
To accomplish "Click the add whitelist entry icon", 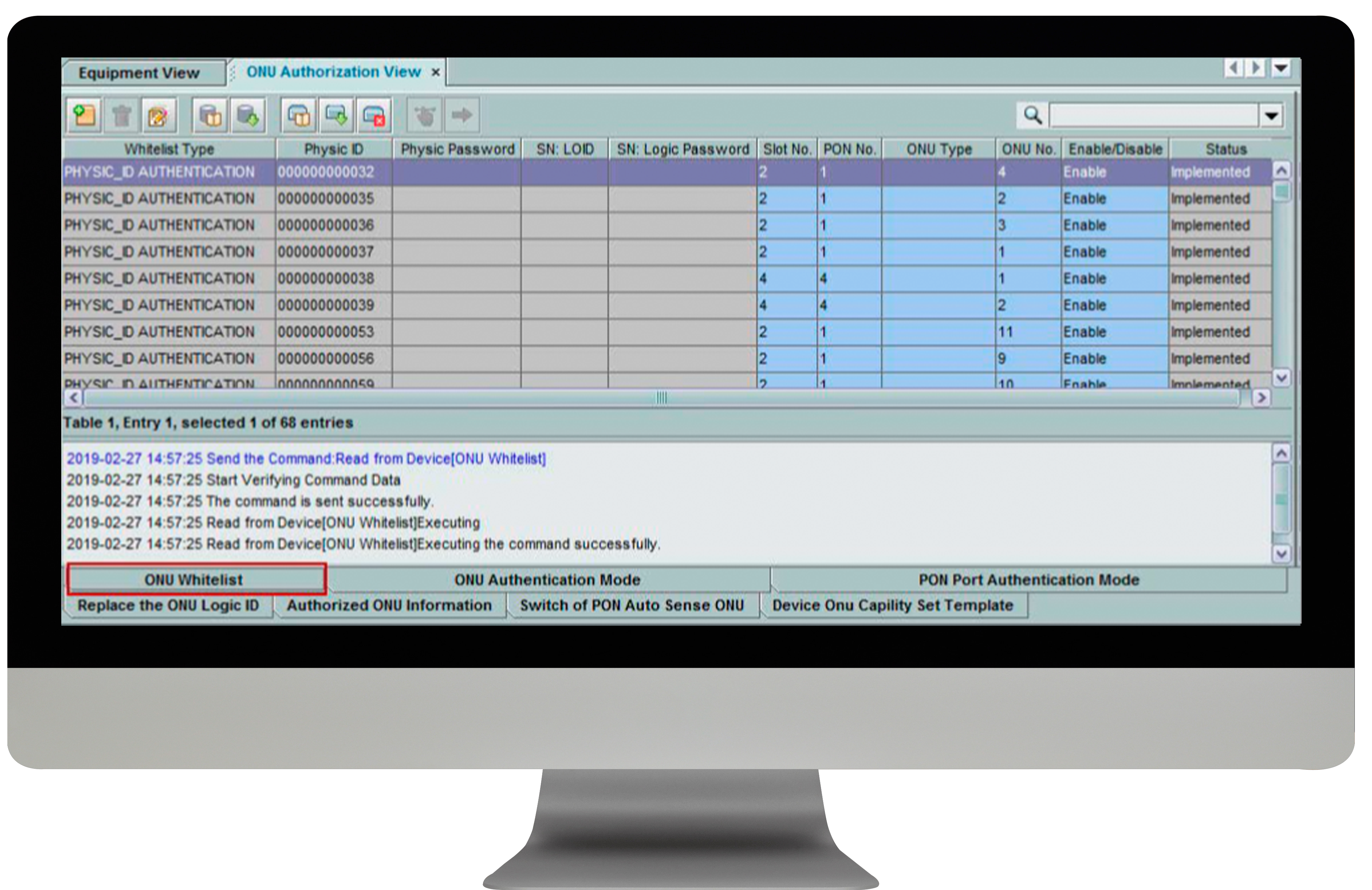I will point(84,115).
